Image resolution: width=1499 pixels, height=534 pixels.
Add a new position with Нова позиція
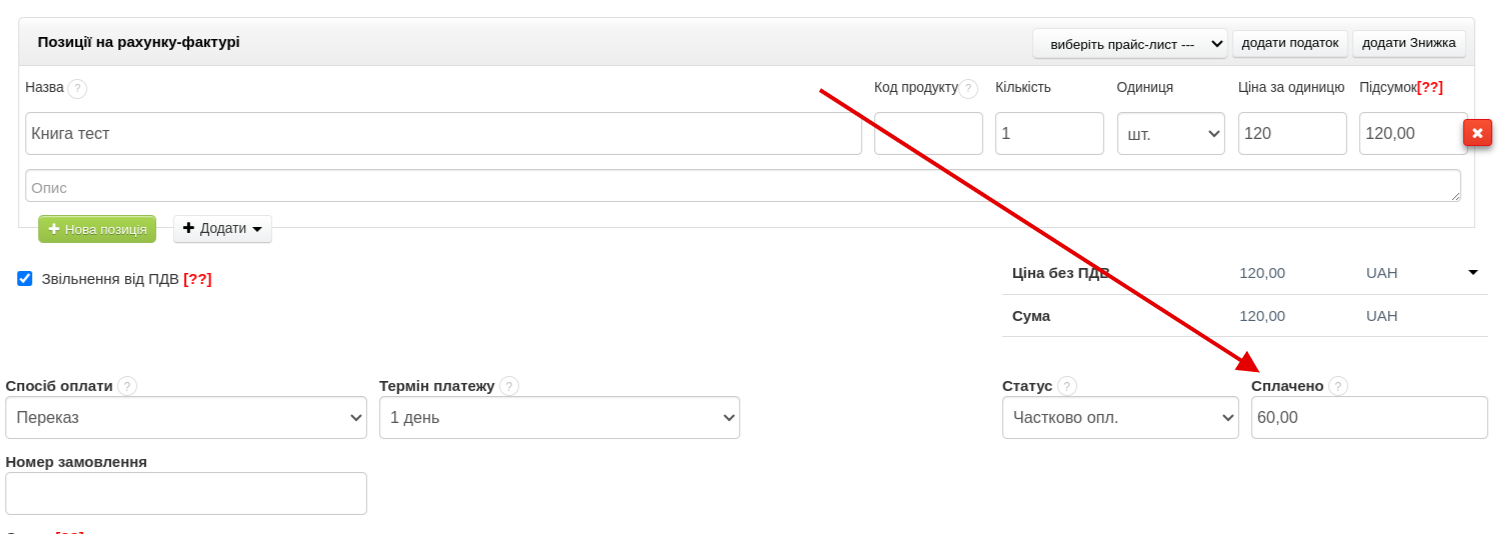(97, 229)
